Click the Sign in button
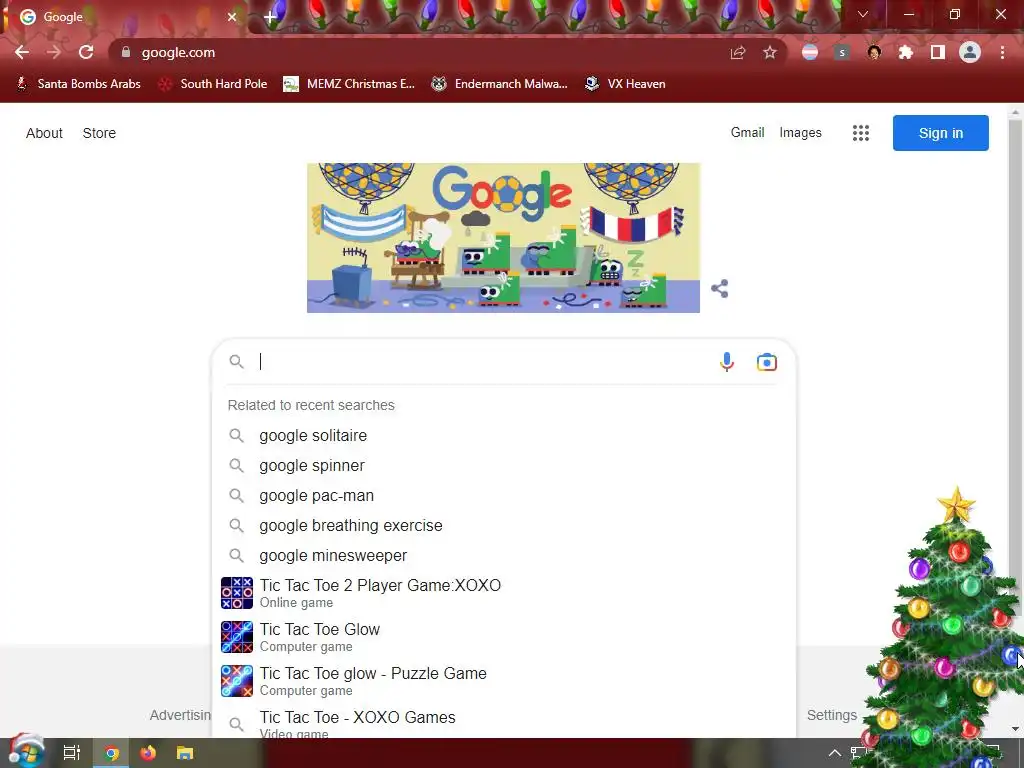This screenshot has width=1024, height=768. [940, 133]
